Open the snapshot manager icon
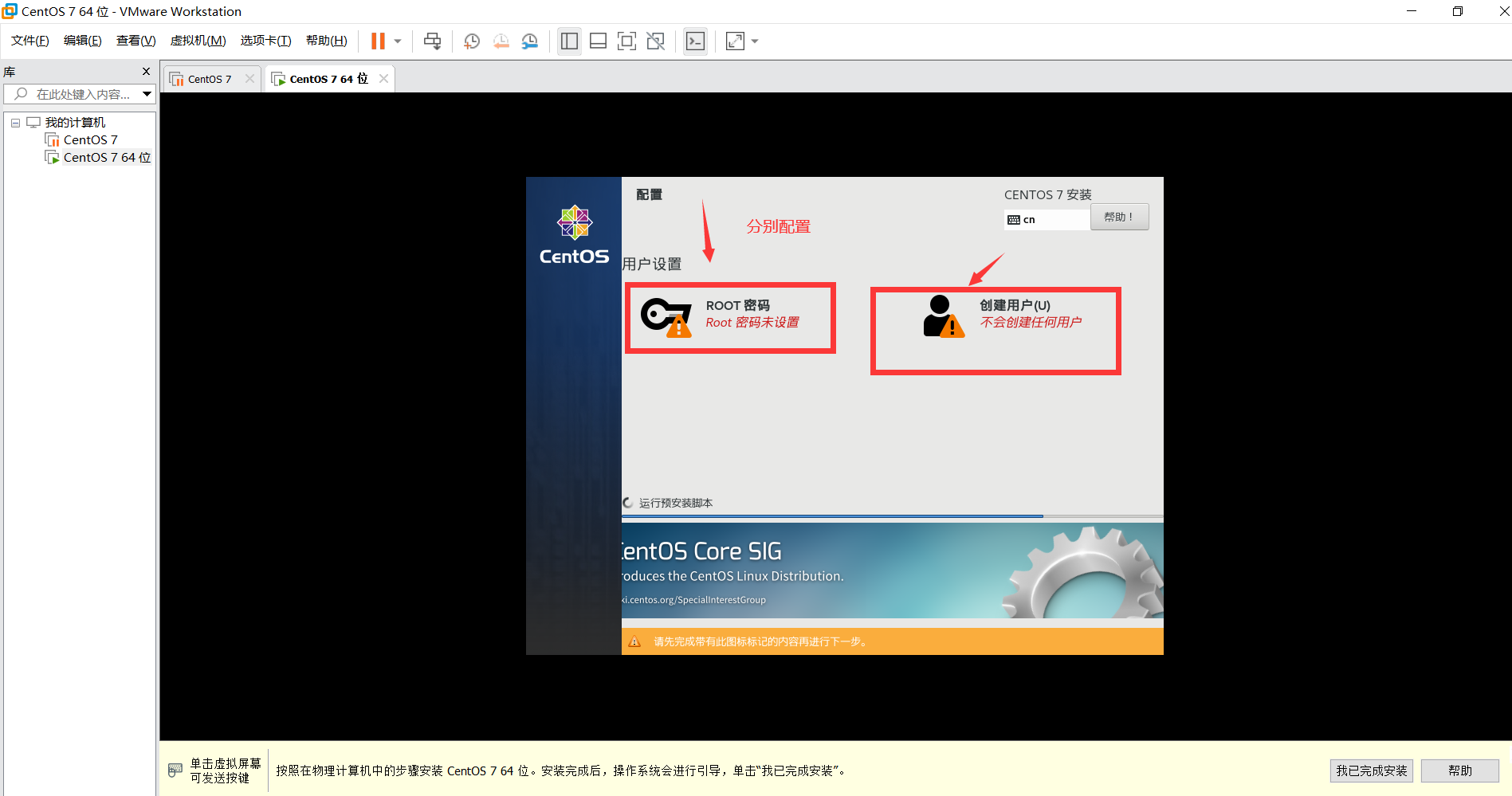Viewport: 1512px width, 796px height. tap(530, 41)
